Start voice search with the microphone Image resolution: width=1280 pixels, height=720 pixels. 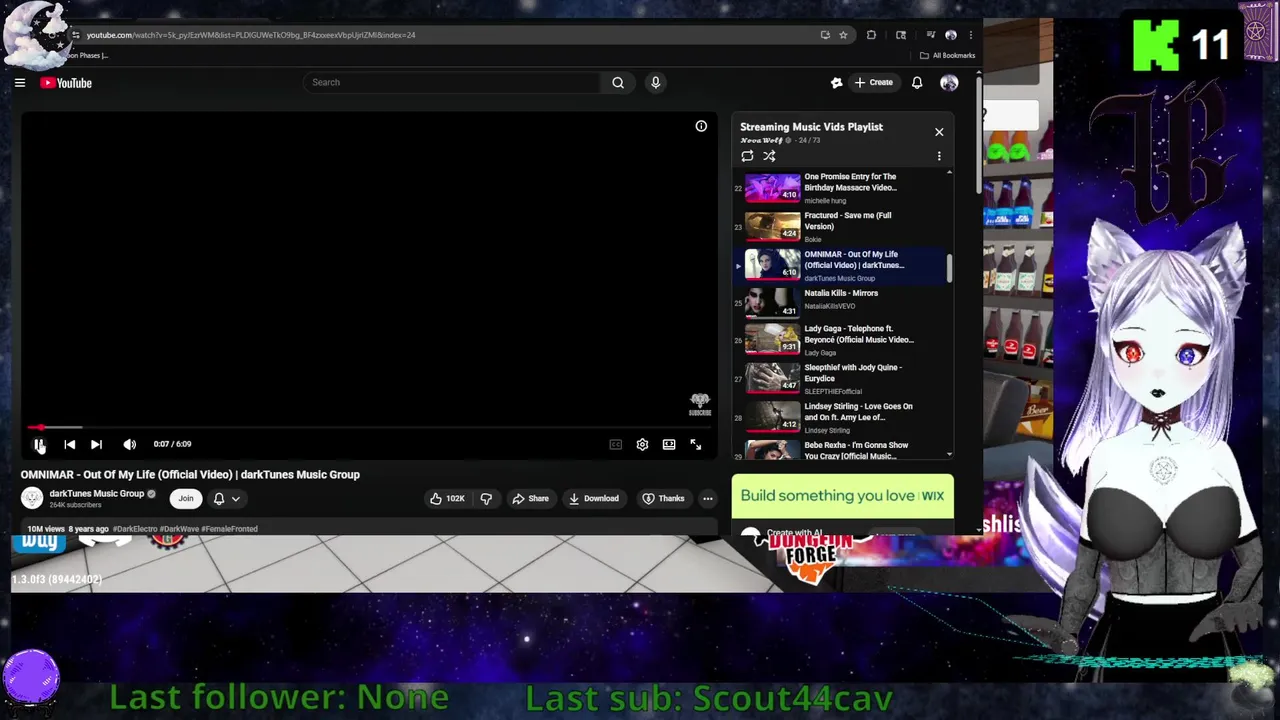(656, 82)
